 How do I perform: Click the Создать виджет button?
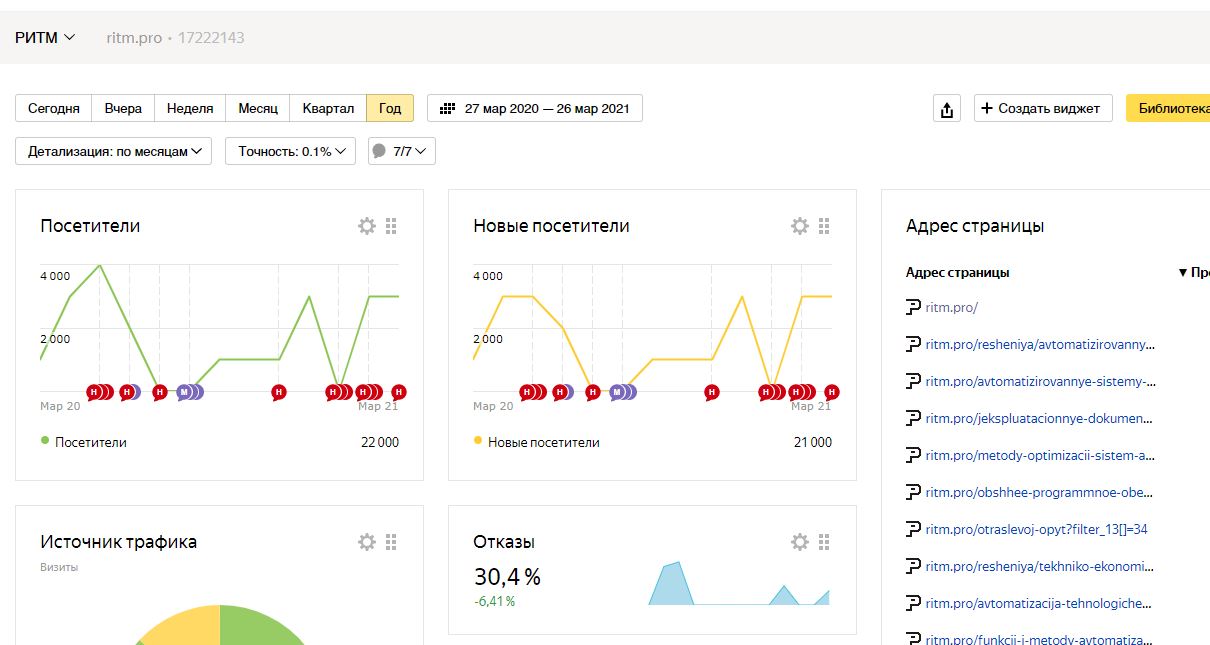tap(1043, 108)
